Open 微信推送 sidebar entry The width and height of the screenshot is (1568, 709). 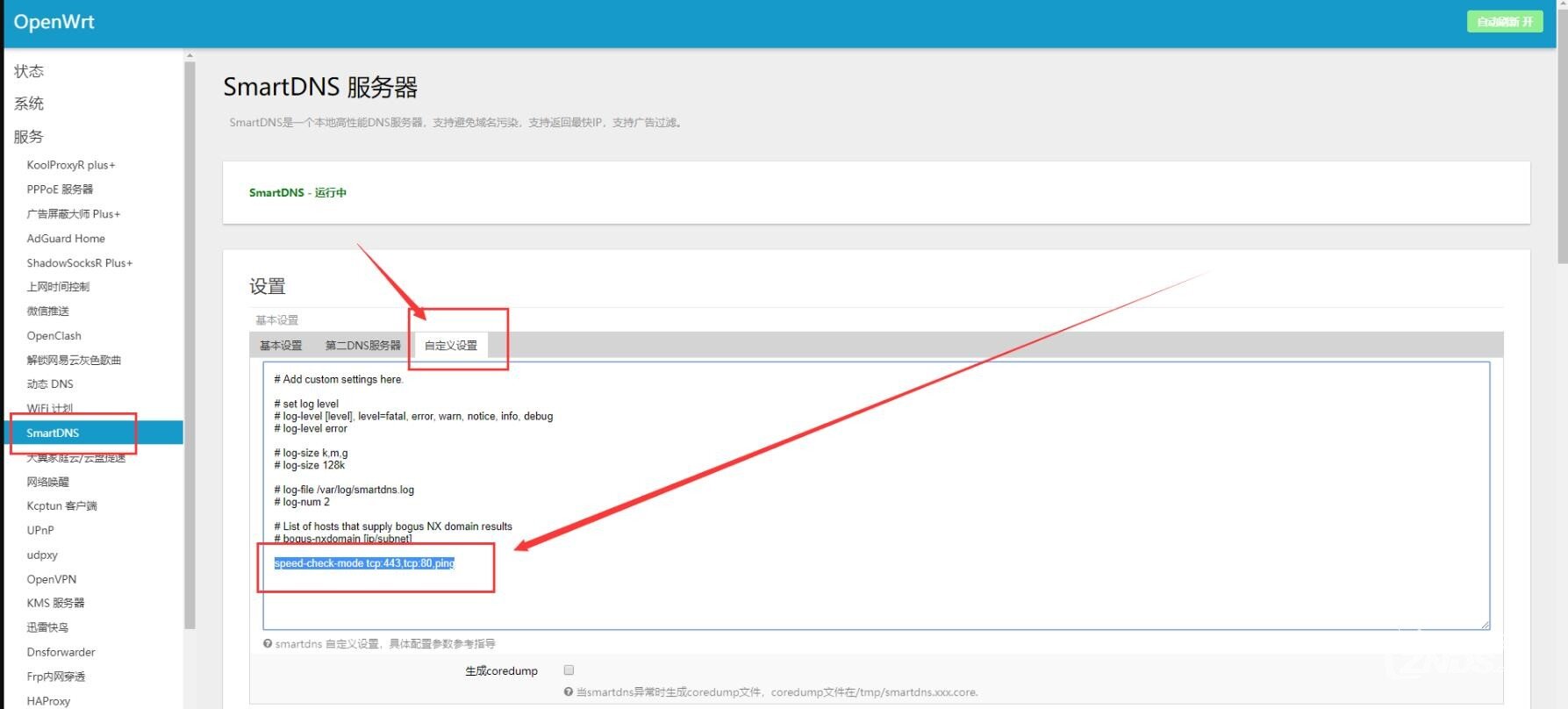pos(47,312)
